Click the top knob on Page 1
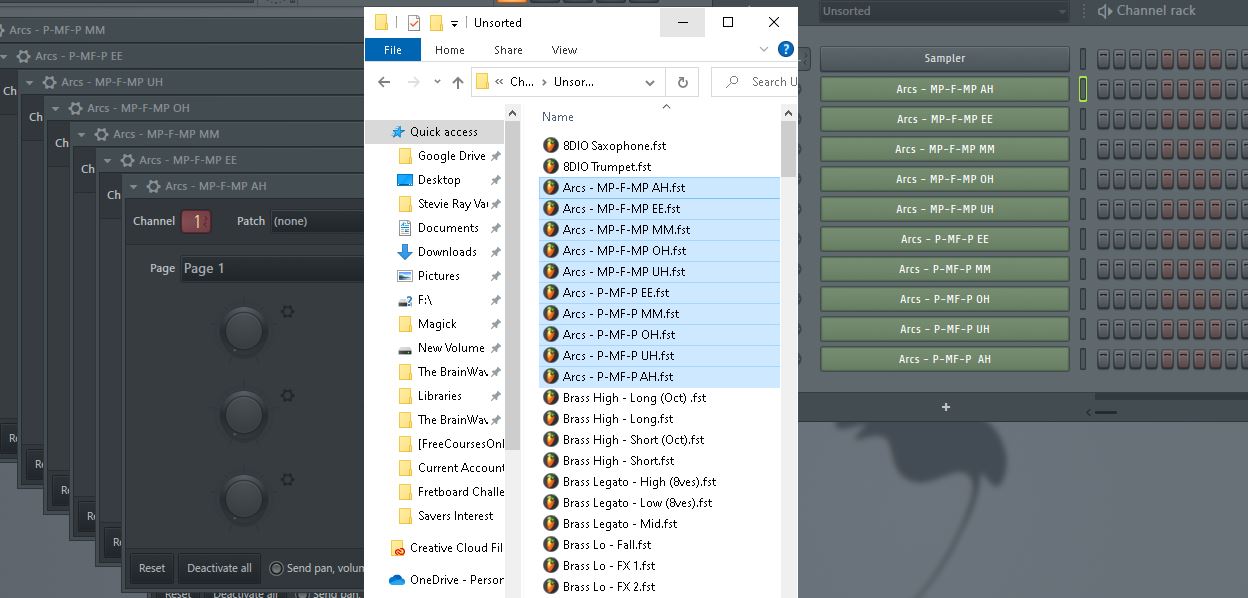Screen dimensions: 1248x598 pyautogui.click(x=244, y=330)
